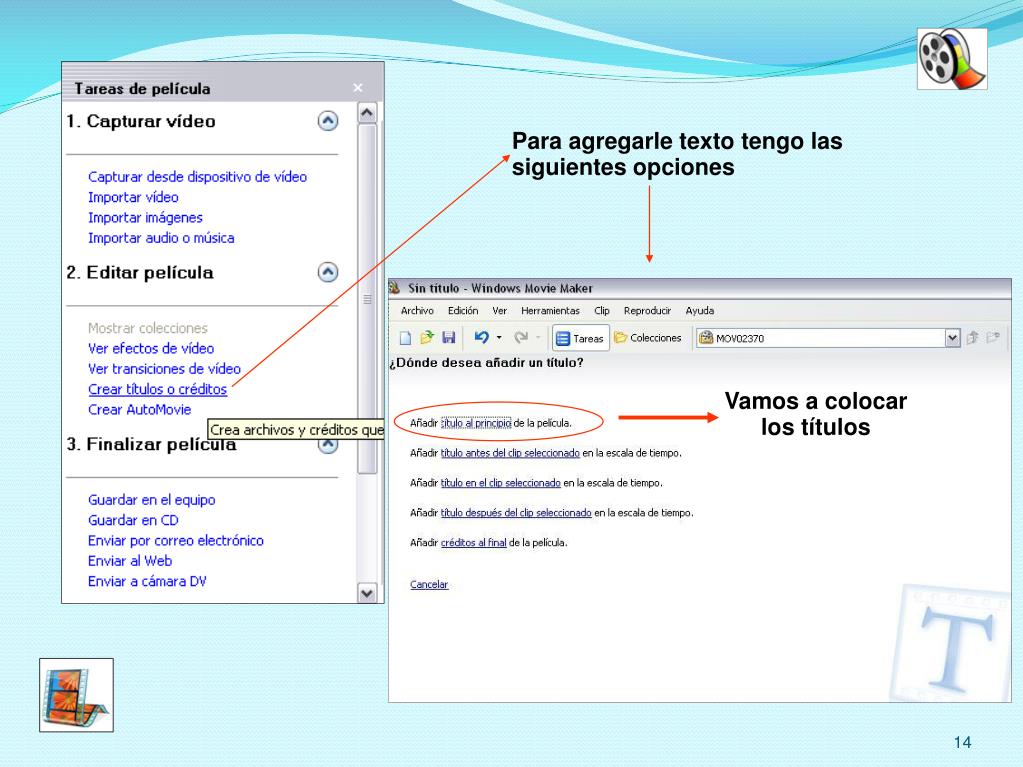Open the Herramientas menu
The image size is (1023, 767).
[550, 310]
